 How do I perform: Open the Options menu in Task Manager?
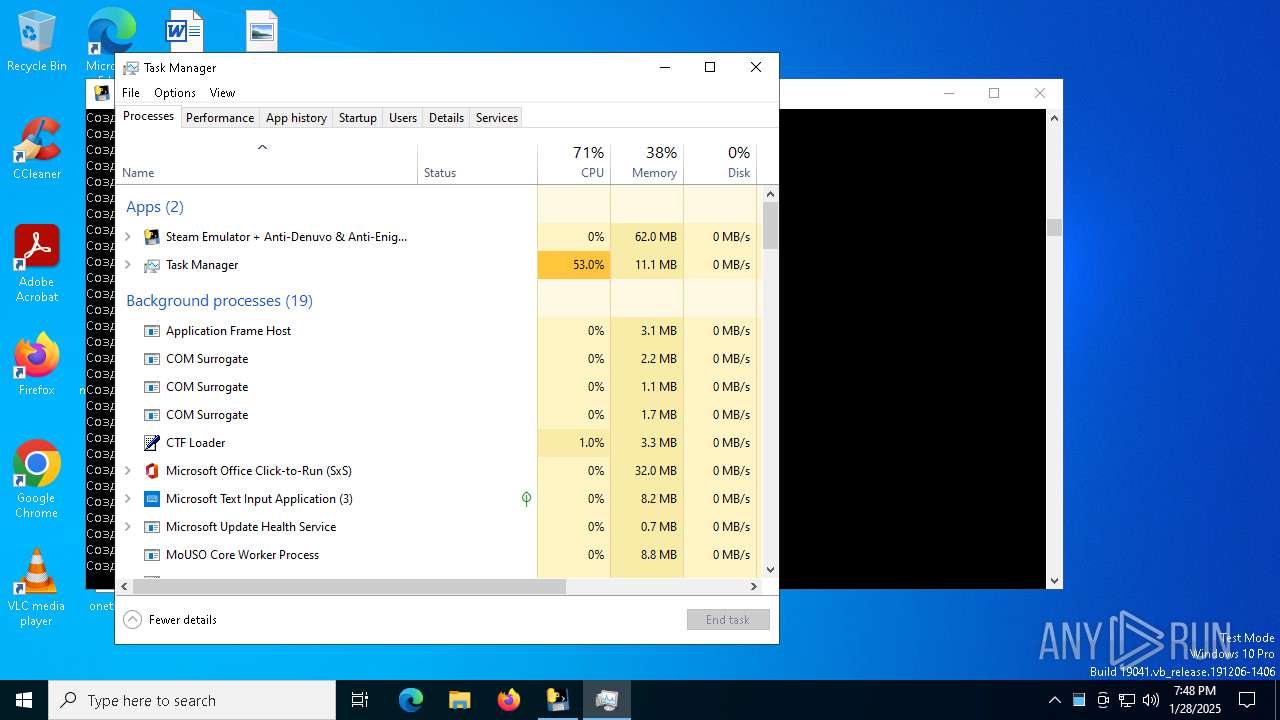click(x=175, y=92)
